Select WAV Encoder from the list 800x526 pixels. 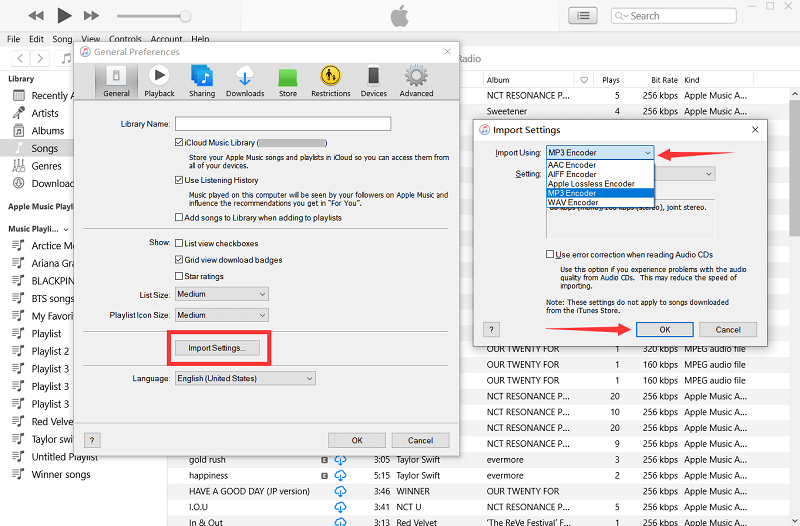click(600, 202)
